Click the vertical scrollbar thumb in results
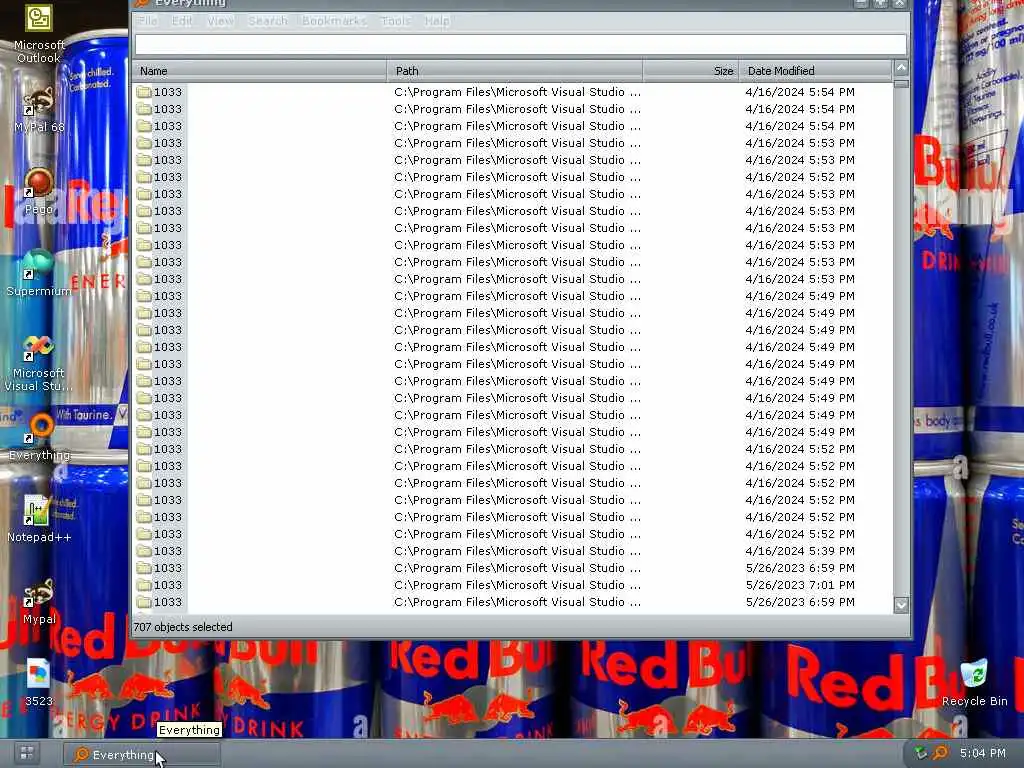This screenshot has height=768, width=1024. point(901,84)
